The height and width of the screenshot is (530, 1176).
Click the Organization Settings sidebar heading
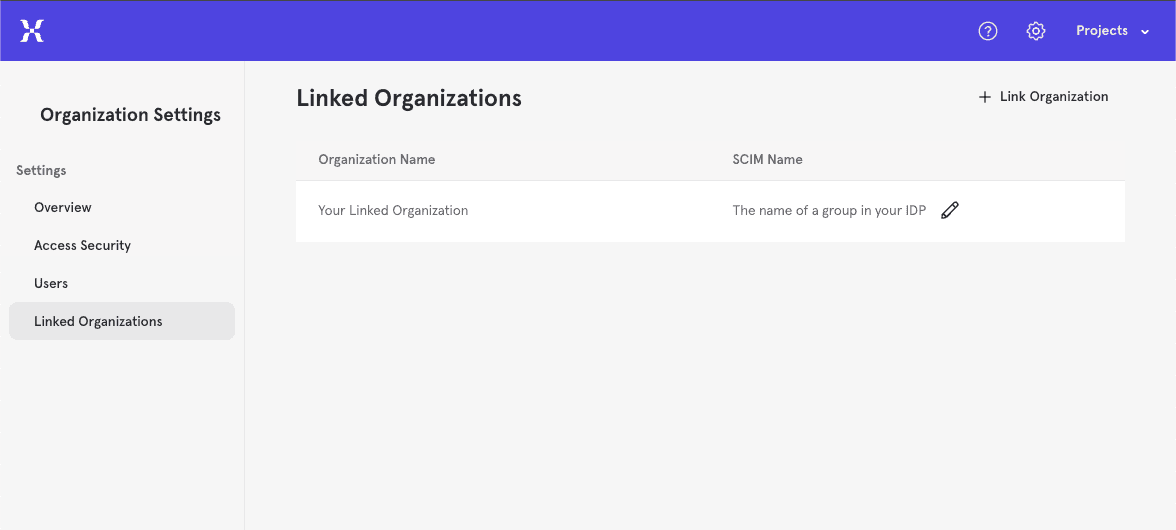pyautogui.click(x=130, y=115)
